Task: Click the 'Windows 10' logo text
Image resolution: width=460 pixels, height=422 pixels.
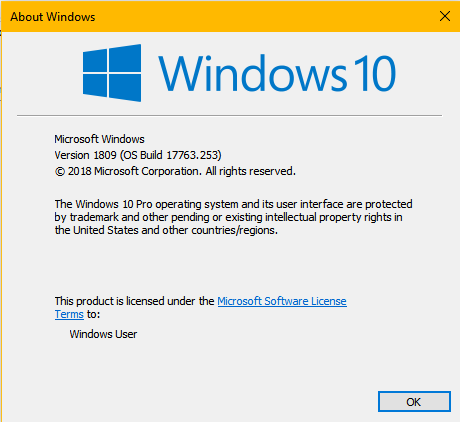Action: 277,74
